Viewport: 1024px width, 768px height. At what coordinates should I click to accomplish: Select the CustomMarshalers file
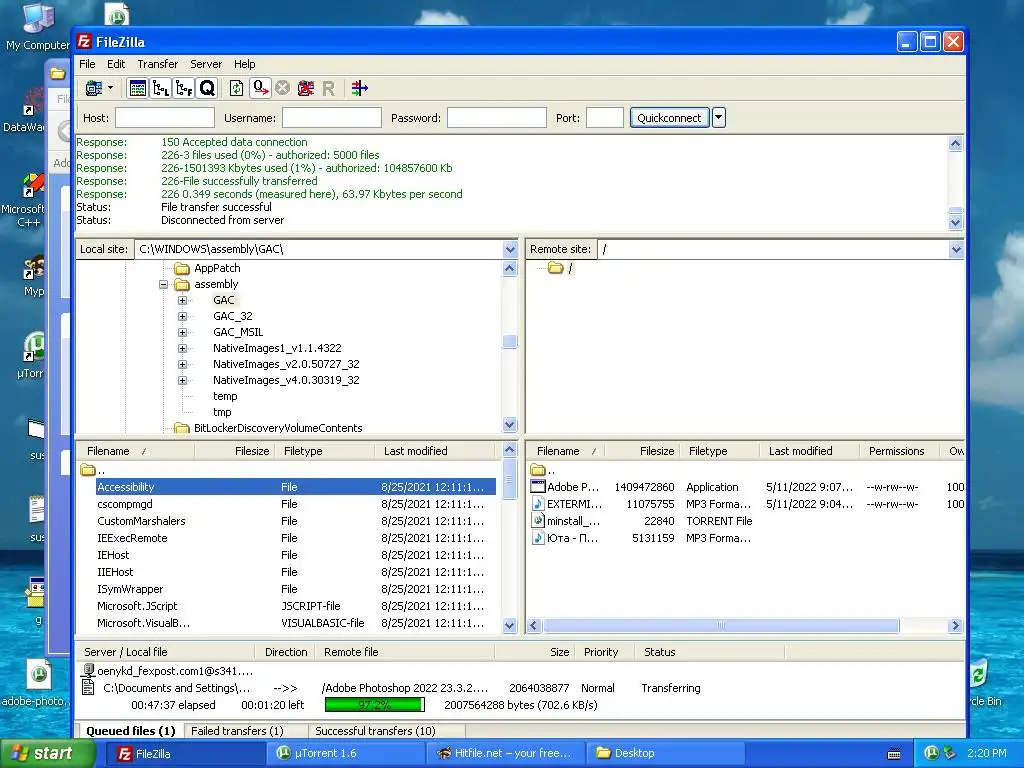(141, 521)
